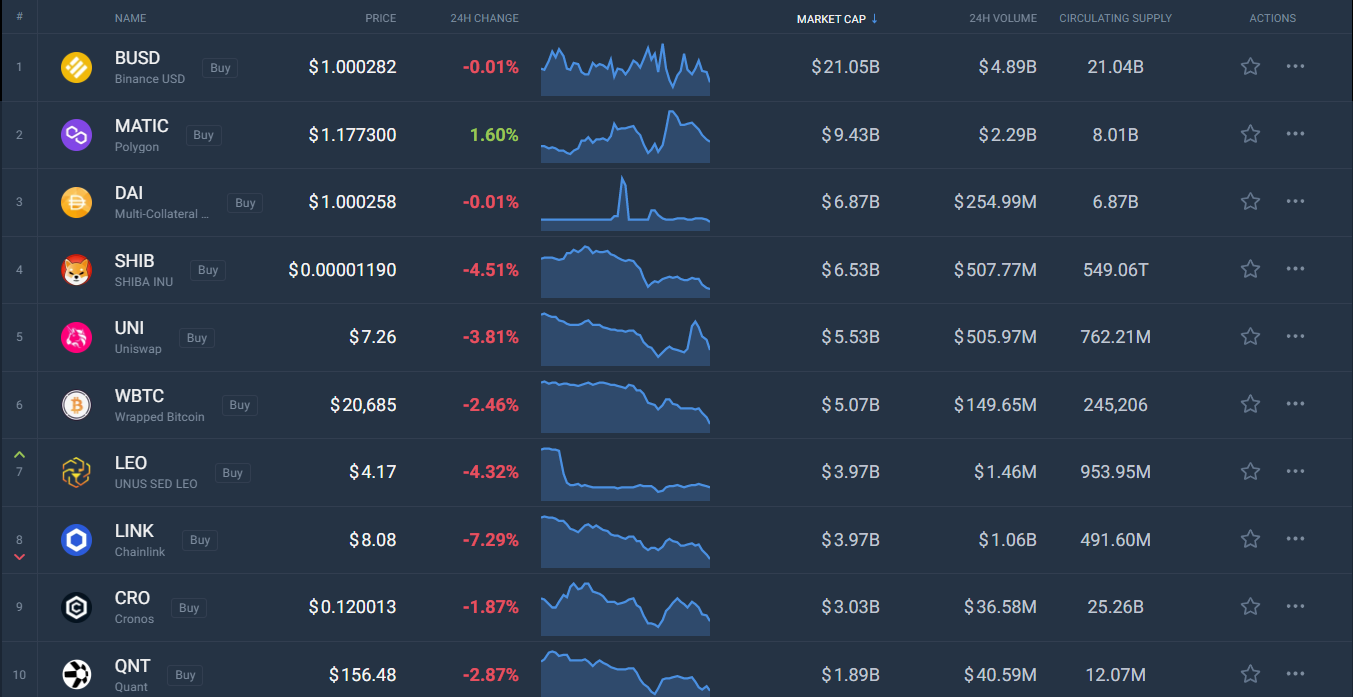Favorite MATIC with the star
Viewport: 1353px width, 697px height.
coord(1250,134)
